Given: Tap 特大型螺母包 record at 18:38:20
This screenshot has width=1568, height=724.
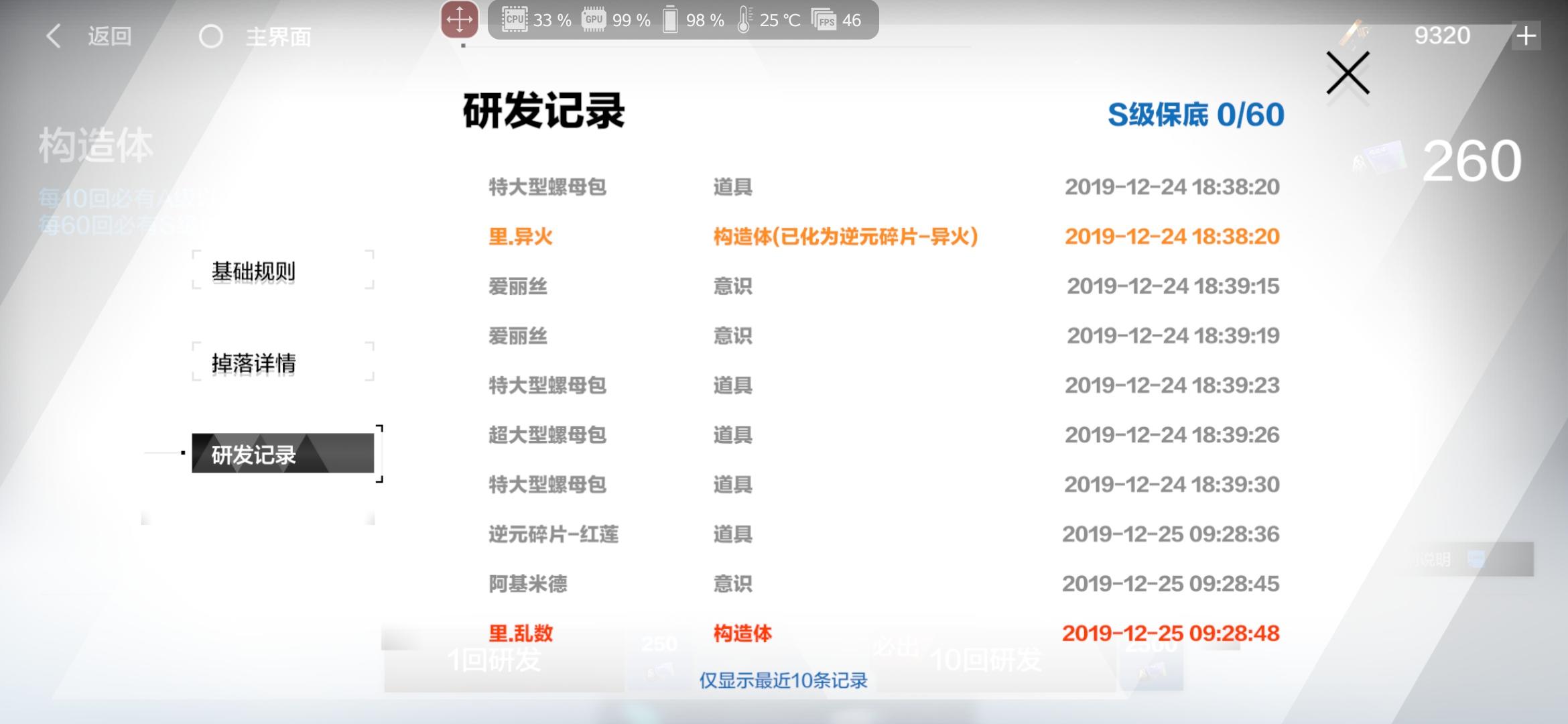Looking at the screenshot, I should click(547, 186).
